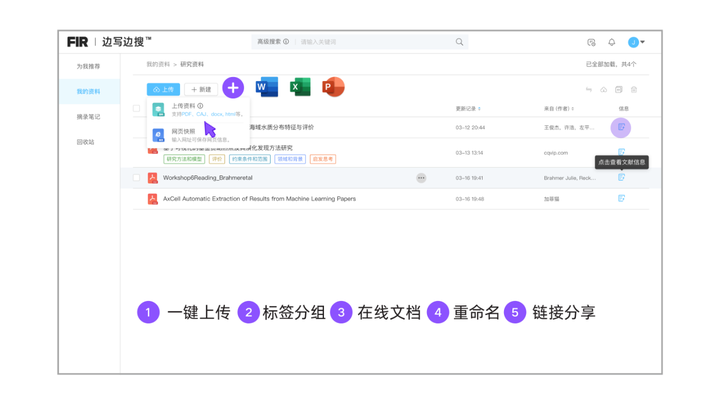The image size is (720, 405).
Task: View document info for the cqvip.com row
Action: click(x=621, y=152)
